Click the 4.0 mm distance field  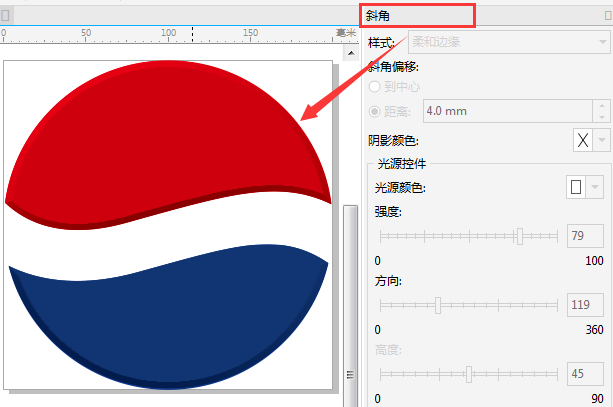coord(508,111)
